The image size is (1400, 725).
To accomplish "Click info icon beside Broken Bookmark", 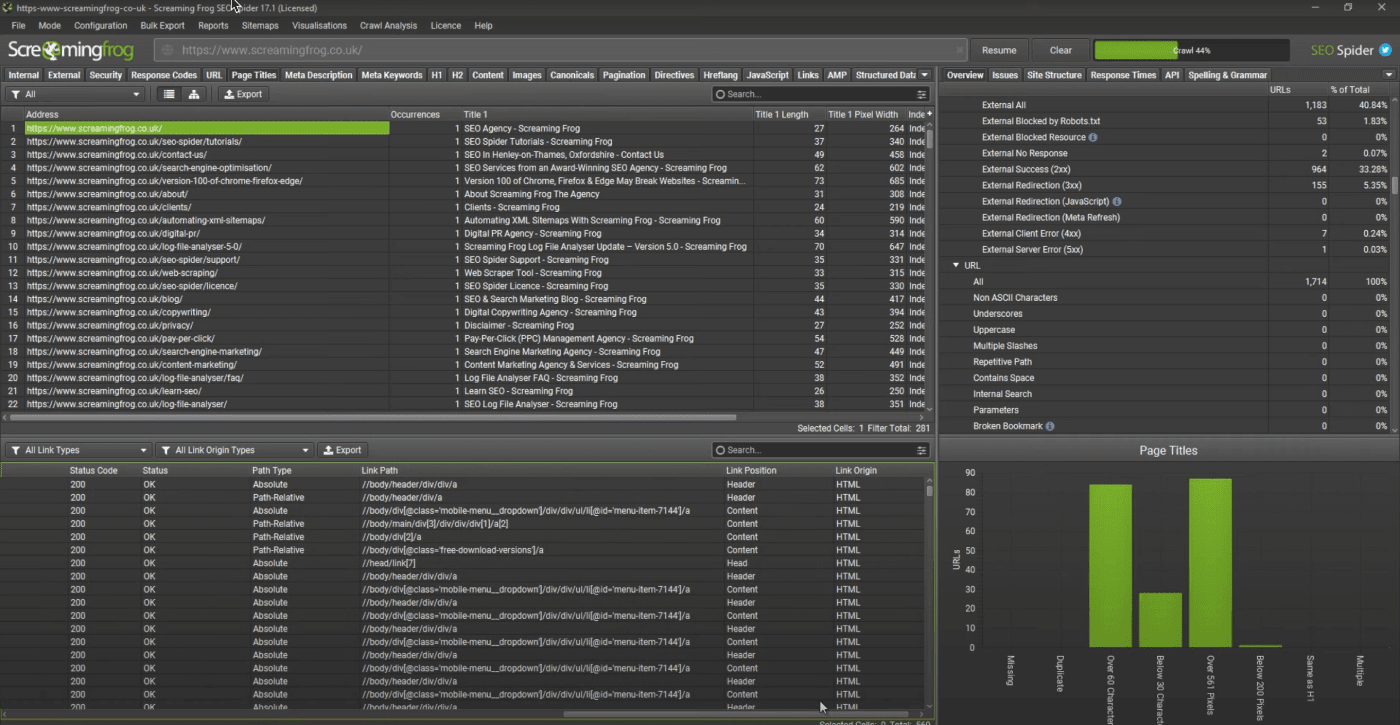I will click(x=1050, y=426).
